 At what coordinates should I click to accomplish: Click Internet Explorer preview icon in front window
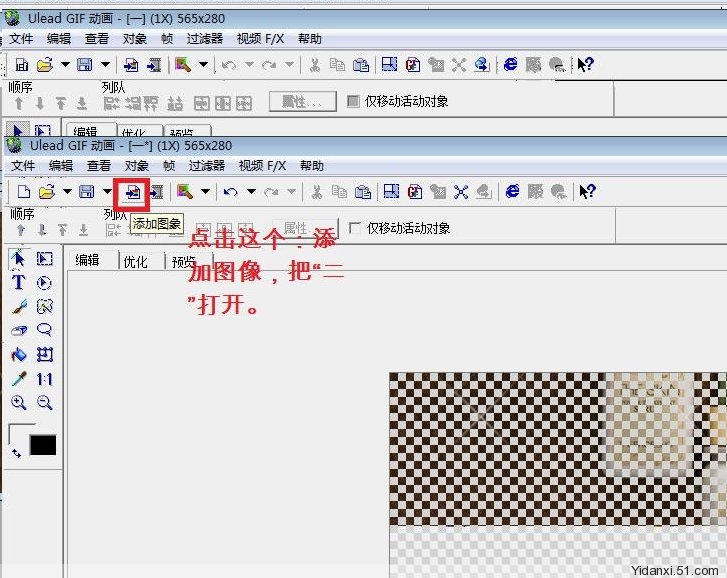click(x=512, y=191)
